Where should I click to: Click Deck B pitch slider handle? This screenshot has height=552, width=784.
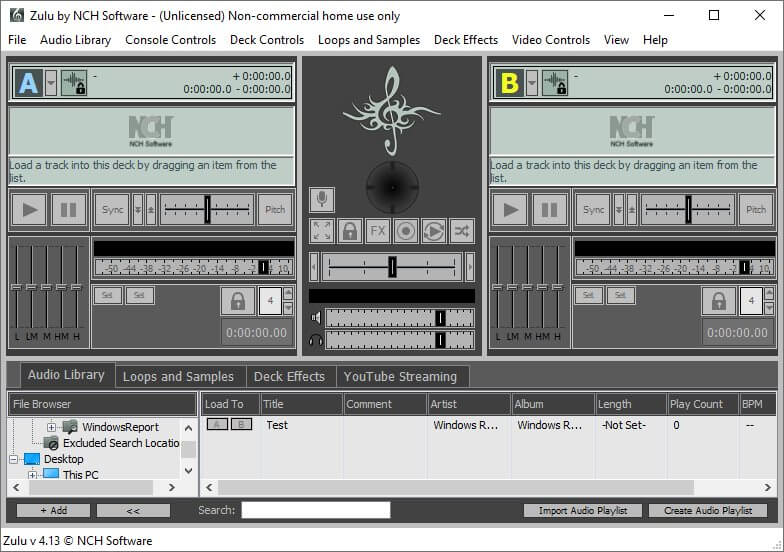tap(688, 210)
